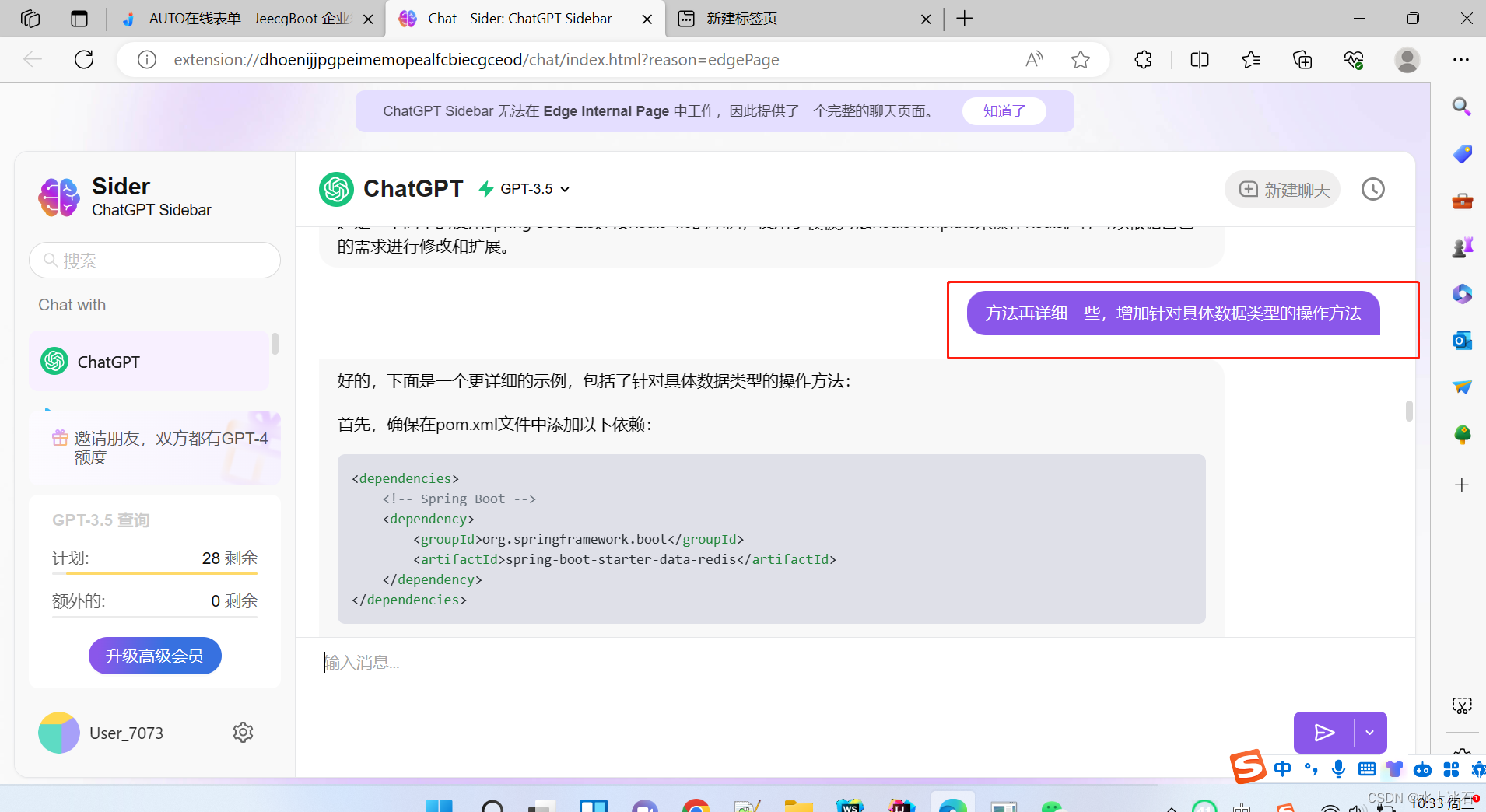Open WebStorm from the taskbar
This screenshot has height=812, width=1486.
[x=850, y=806]
